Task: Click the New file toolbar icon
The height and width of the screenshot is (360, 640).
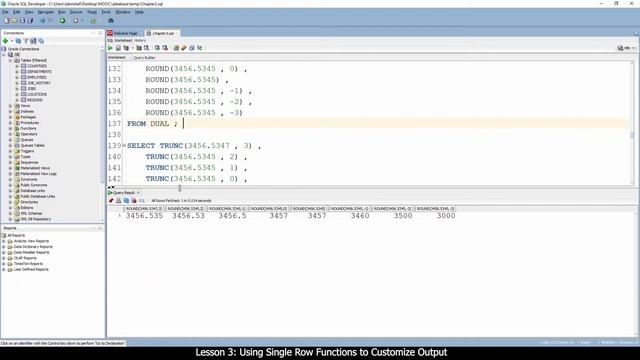Action: tap(7, 20)
